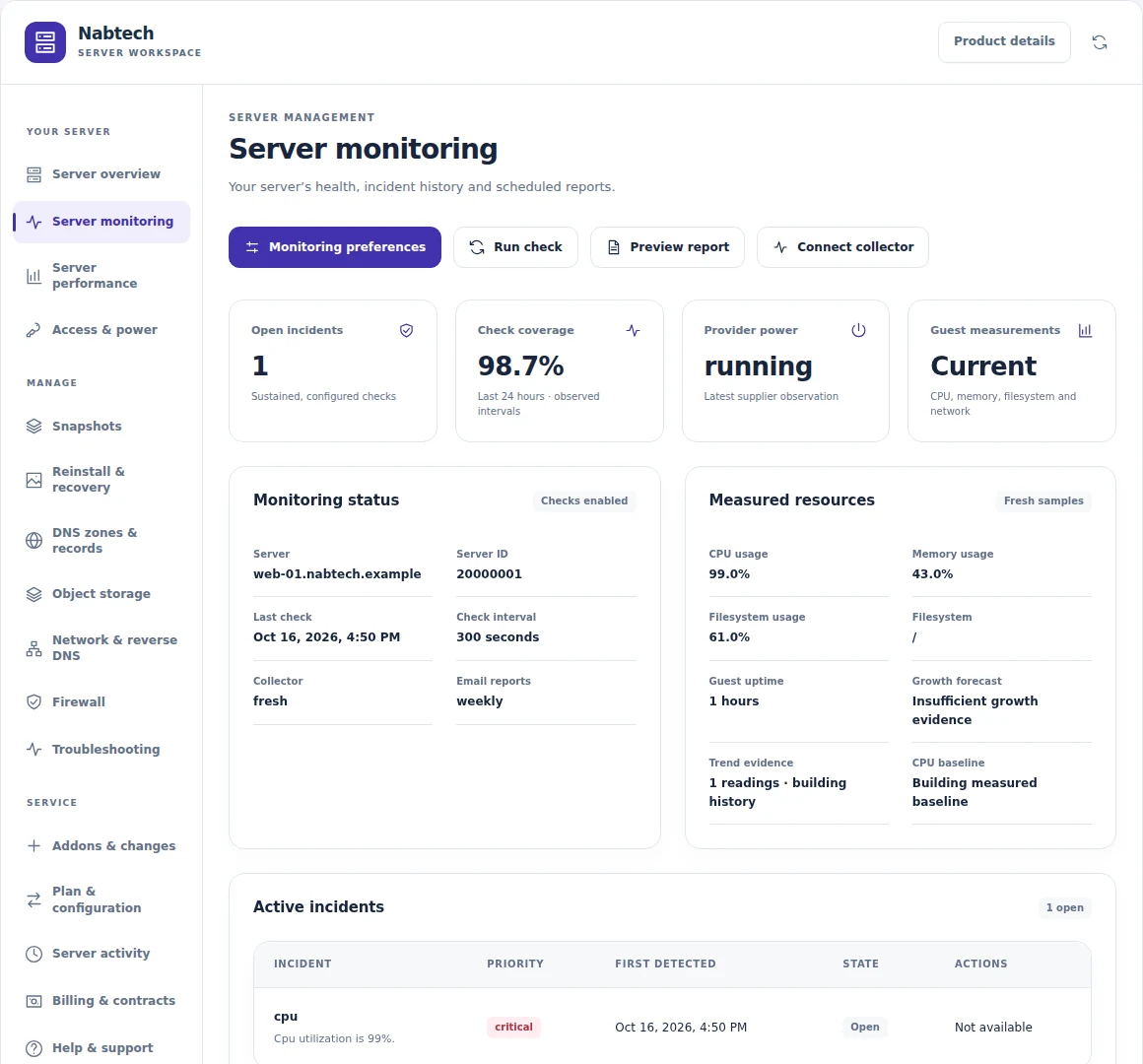Click the Access & power key icon
The image size is (1143, 1064).
[34, 330]
